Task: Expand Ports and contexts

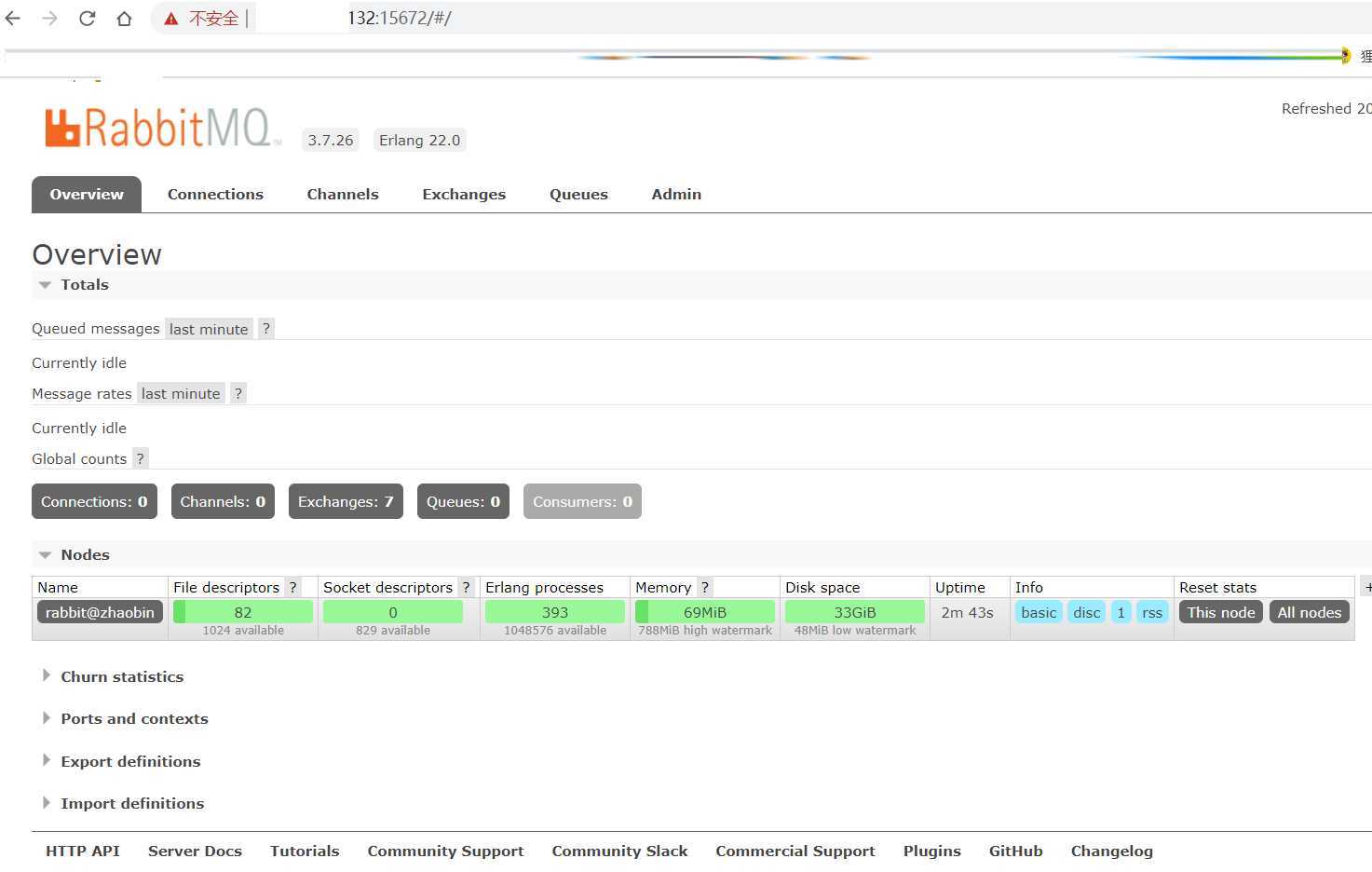Action: (134, 719)
